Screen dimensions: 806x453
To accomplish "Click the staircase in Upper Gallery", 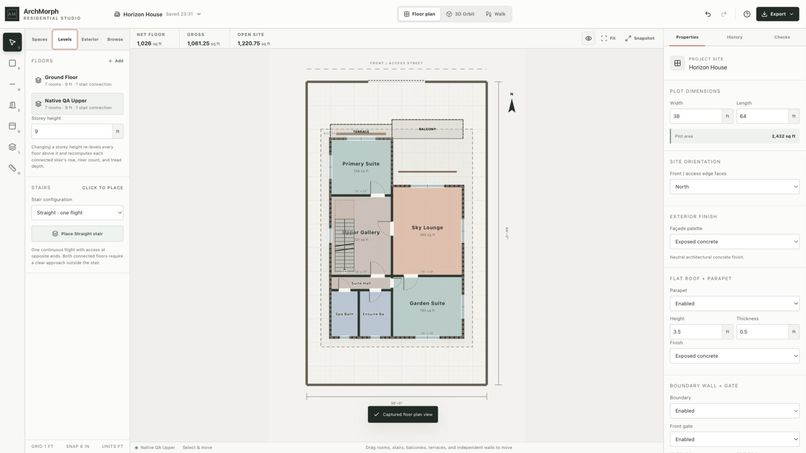I will pyautogui.click(x=344, y=245).
